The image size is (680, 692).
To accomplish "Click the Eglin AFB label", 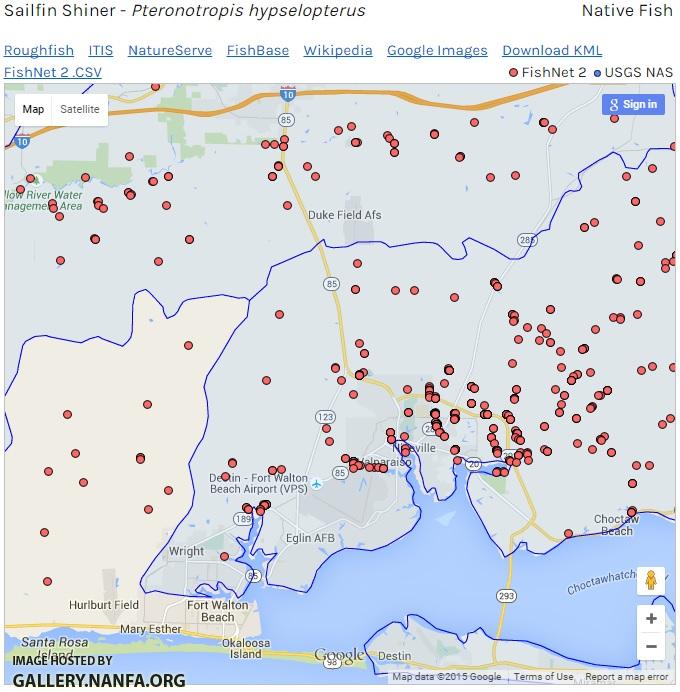I will [310, 538].
